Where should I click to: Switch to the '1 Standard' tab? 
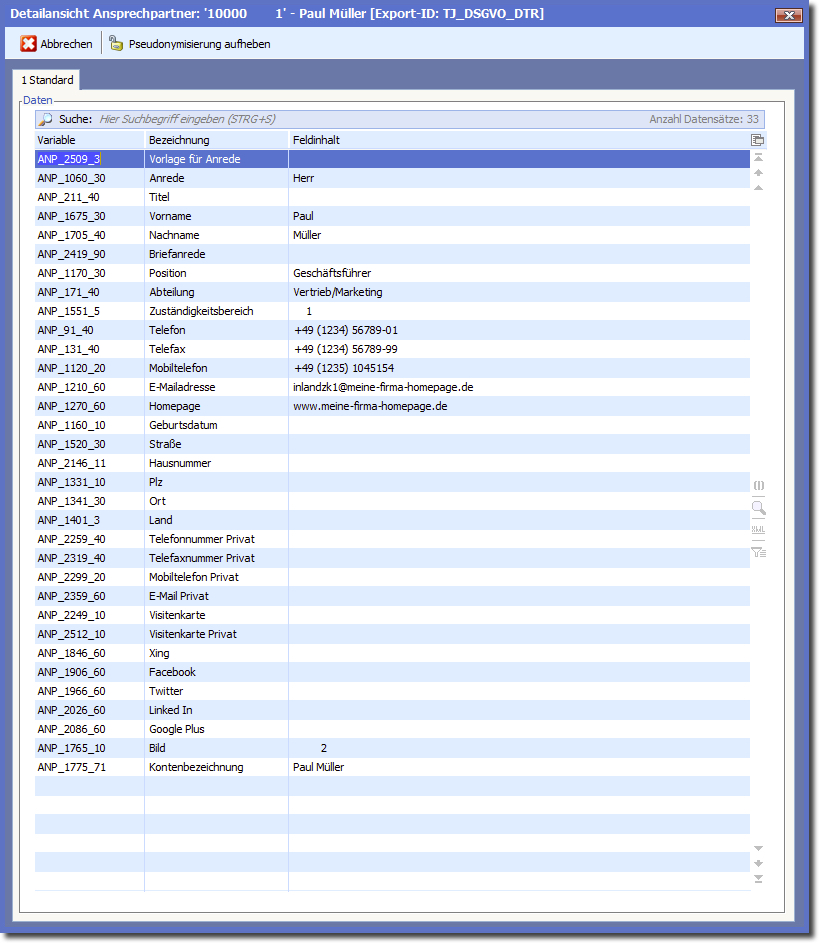point(47,80)
